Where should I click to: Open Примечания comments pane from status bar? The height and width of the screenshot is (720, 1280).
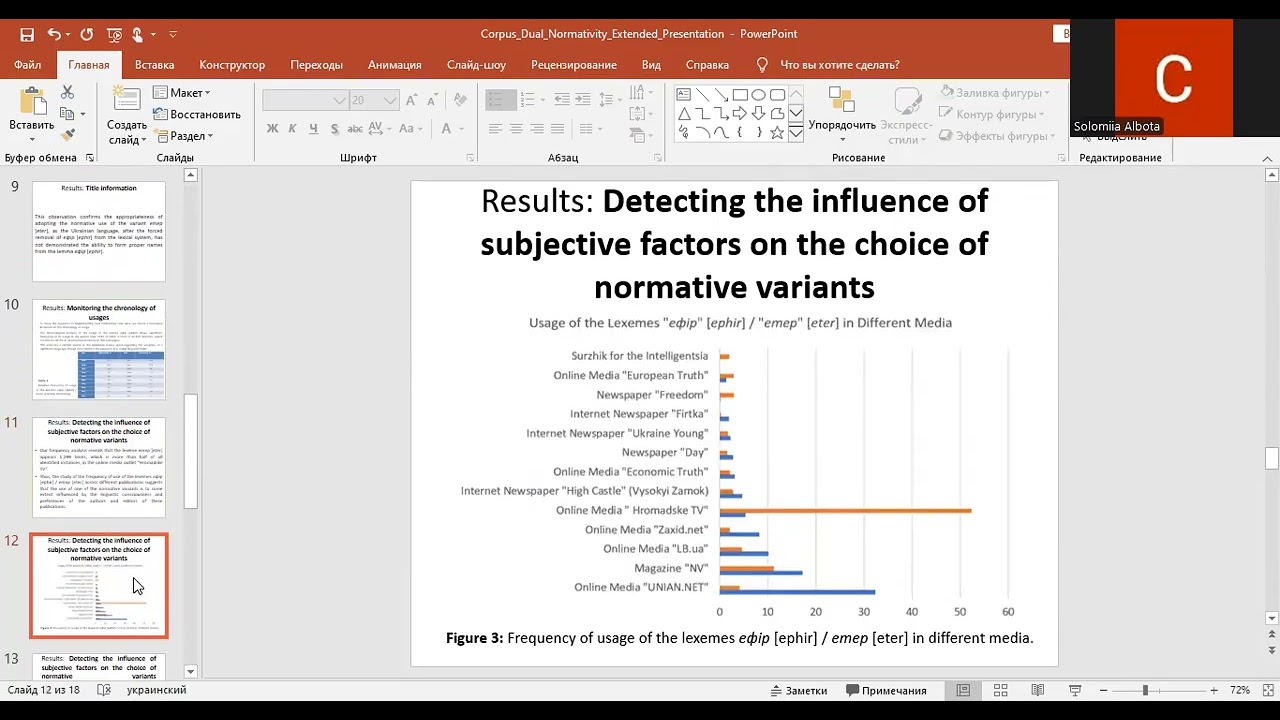click(887, 690)
